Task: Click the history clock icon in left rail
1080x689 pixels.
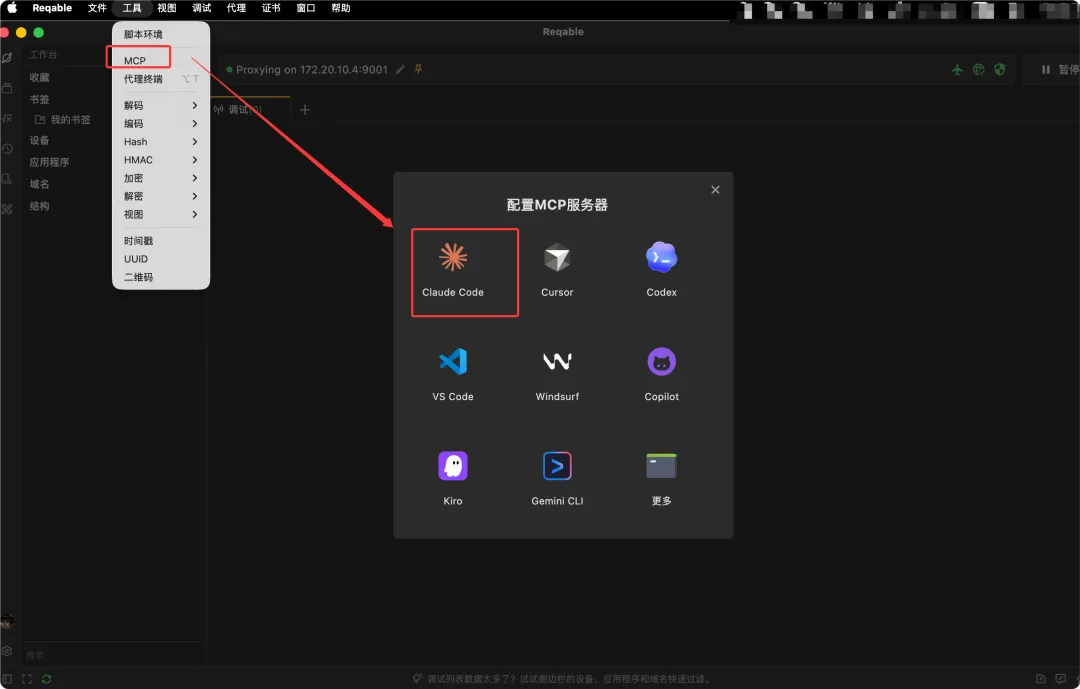Action: click(x=7, y=149)
